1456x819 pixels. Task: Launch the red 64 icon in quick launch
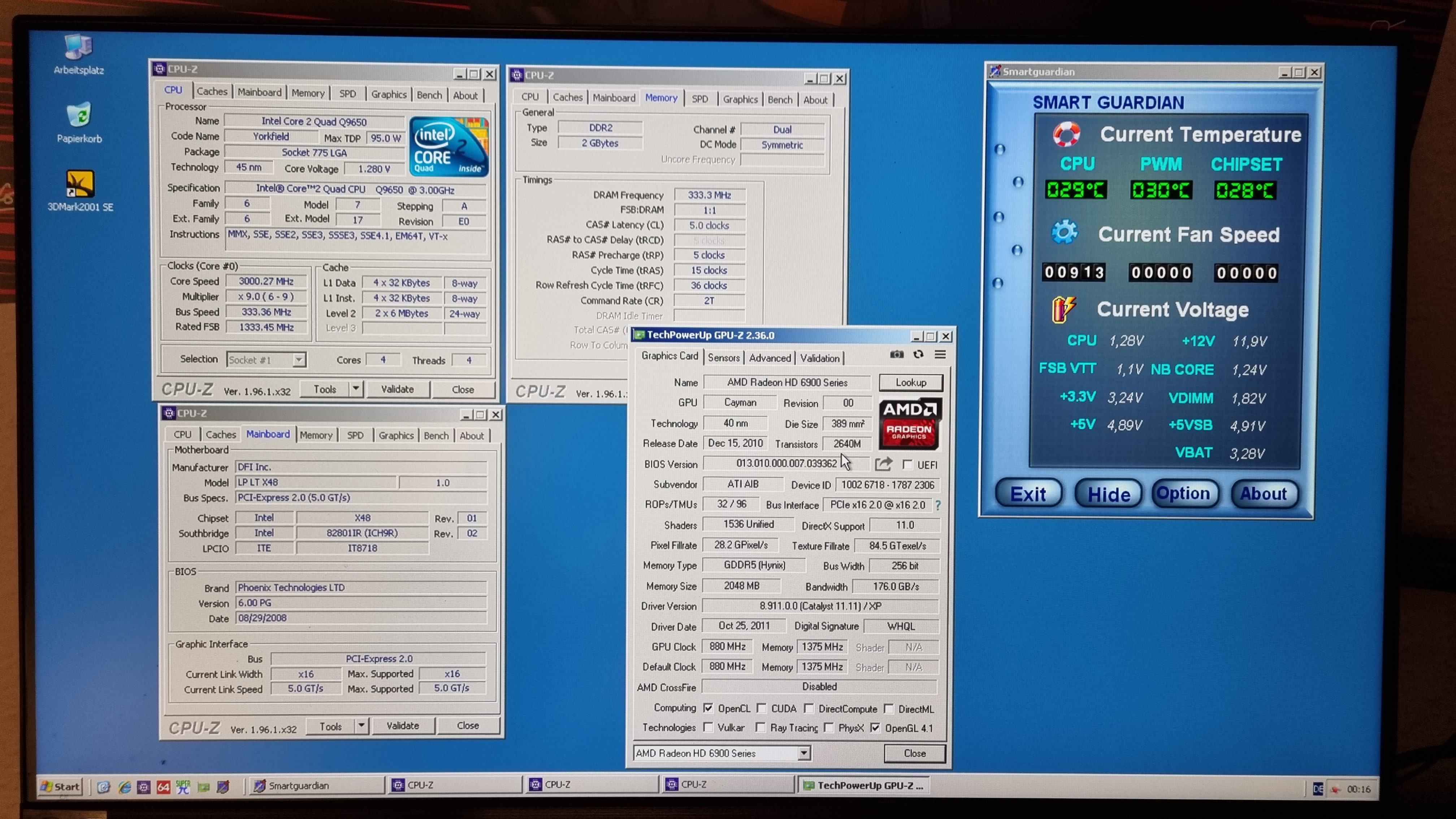click(163, 787)
